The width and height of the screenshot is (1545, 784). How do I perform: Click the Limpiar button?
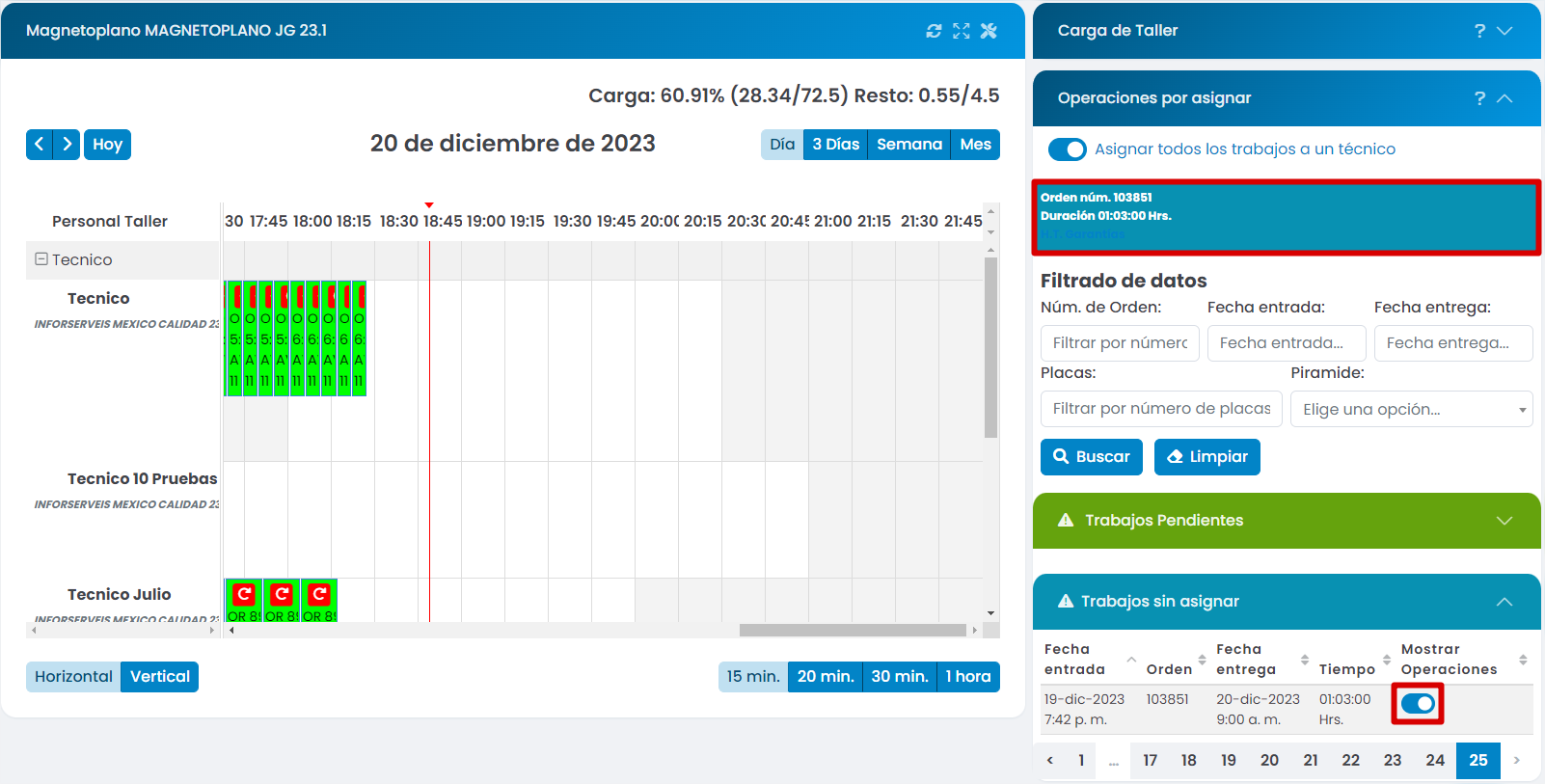[1207, 457]
